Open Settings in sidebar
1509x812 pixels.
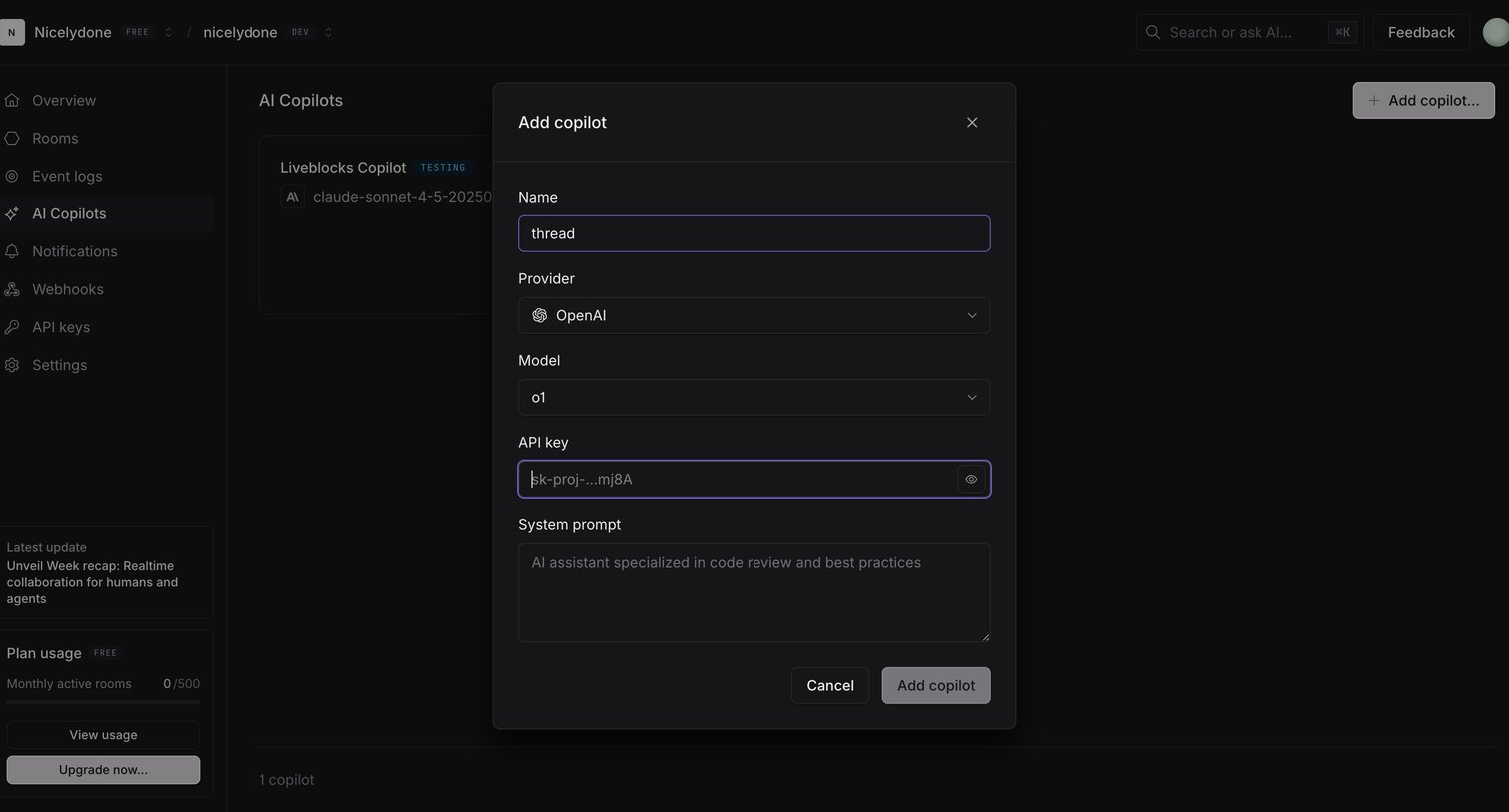(106, 365)
